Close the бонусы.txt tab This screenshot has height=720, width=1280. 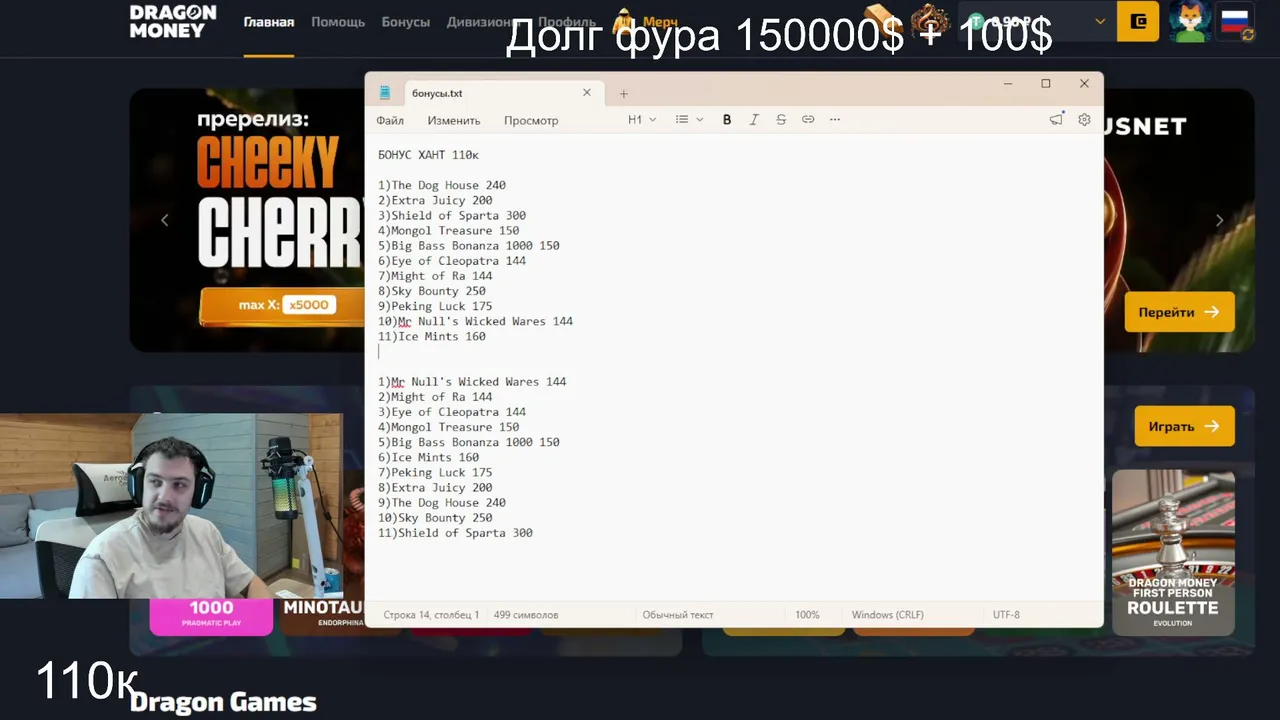point(587,93)
